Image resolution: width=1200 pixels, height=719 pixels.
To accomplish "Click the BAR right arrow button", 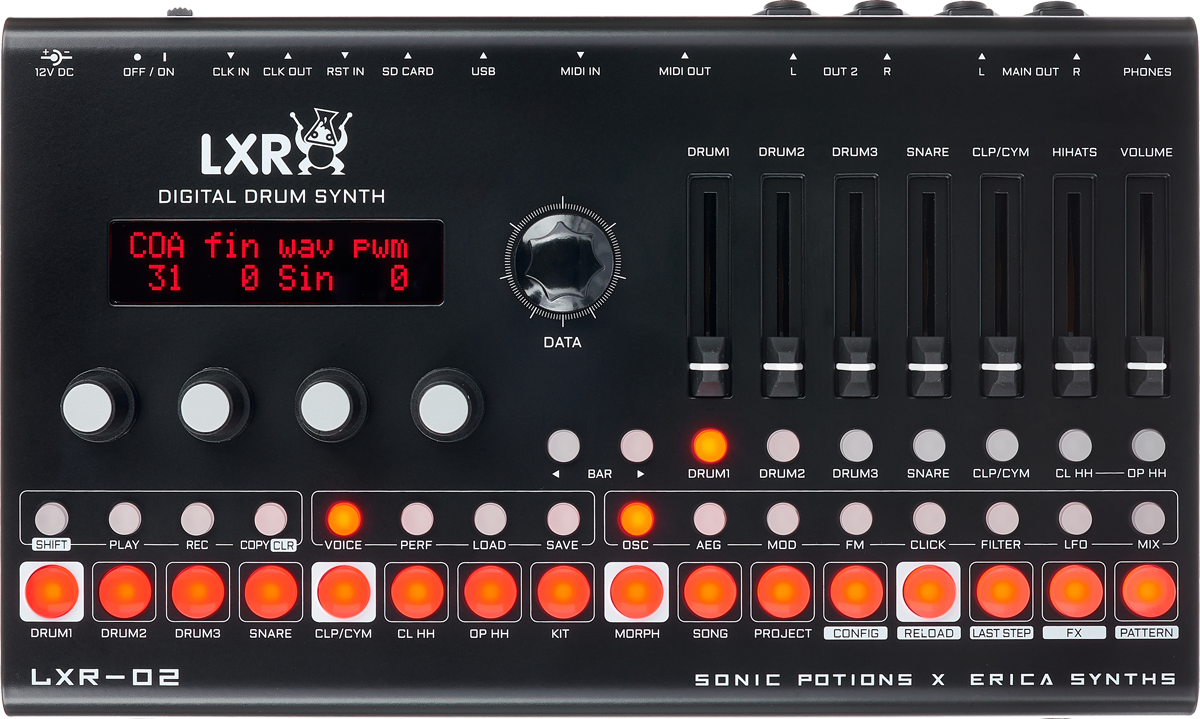I will (637, 446).
